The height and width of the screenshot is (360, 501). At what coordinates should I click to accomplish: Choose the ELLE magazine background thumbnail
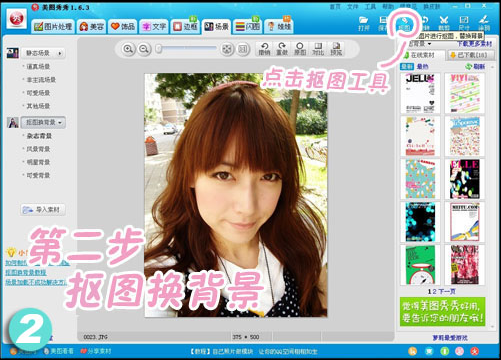(x=464, y=179)
